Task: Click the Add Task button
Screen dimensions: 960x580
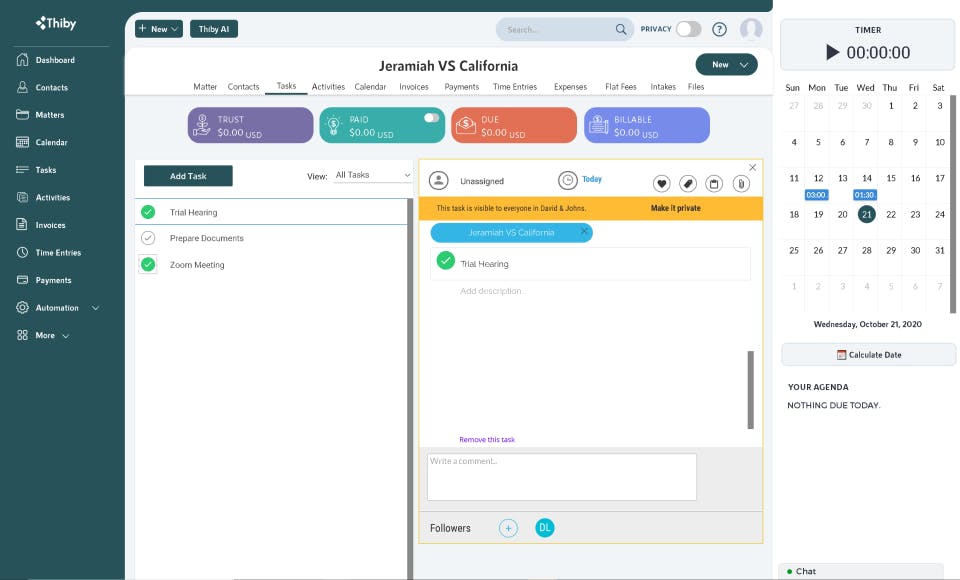Action: (x=188, y=176)
